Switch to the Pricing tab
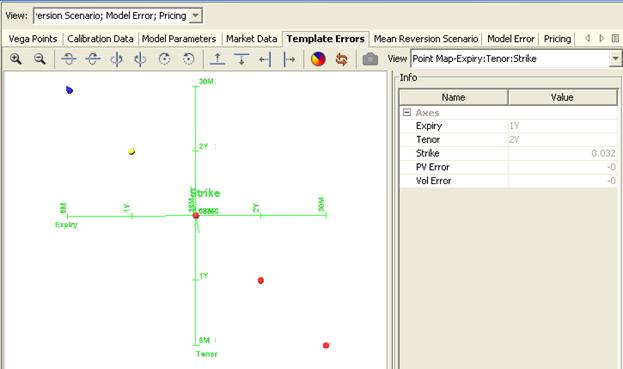Screen dimensions: 623x369 (557, 39)
